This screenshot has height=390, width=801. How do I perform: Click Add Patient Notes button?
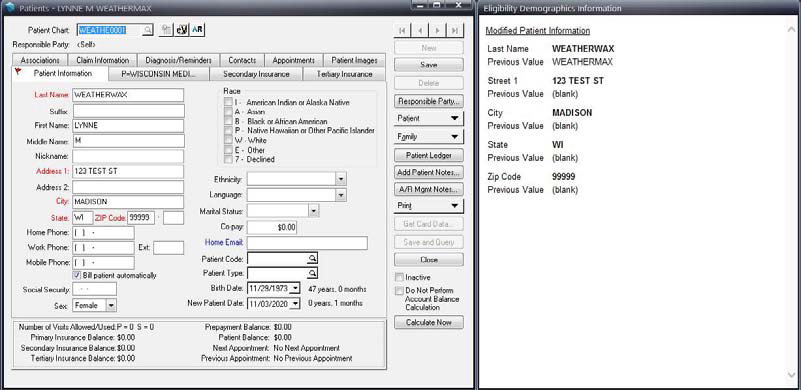click(x=429, y=172)
